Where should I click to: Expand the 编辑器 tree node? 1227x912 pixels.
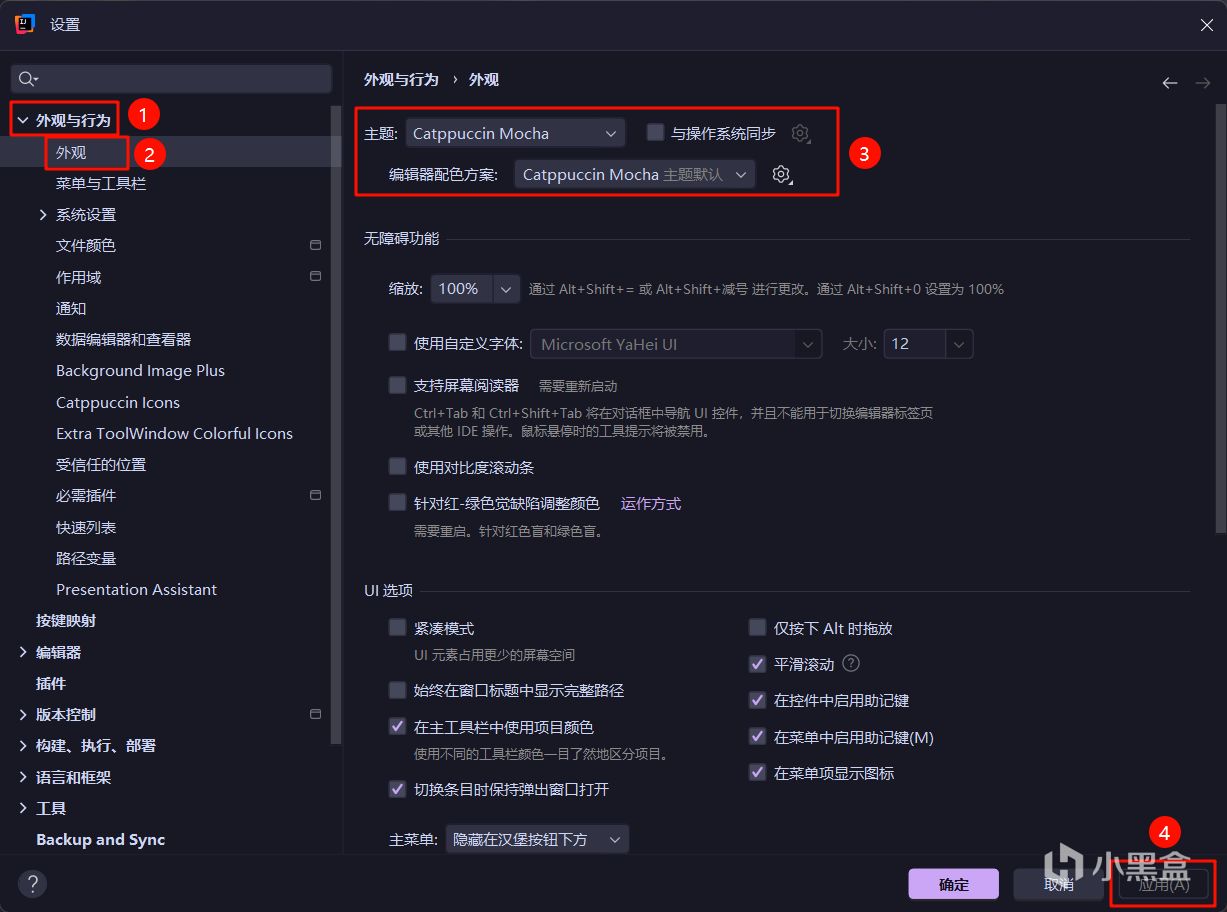(x=23, y=652)
